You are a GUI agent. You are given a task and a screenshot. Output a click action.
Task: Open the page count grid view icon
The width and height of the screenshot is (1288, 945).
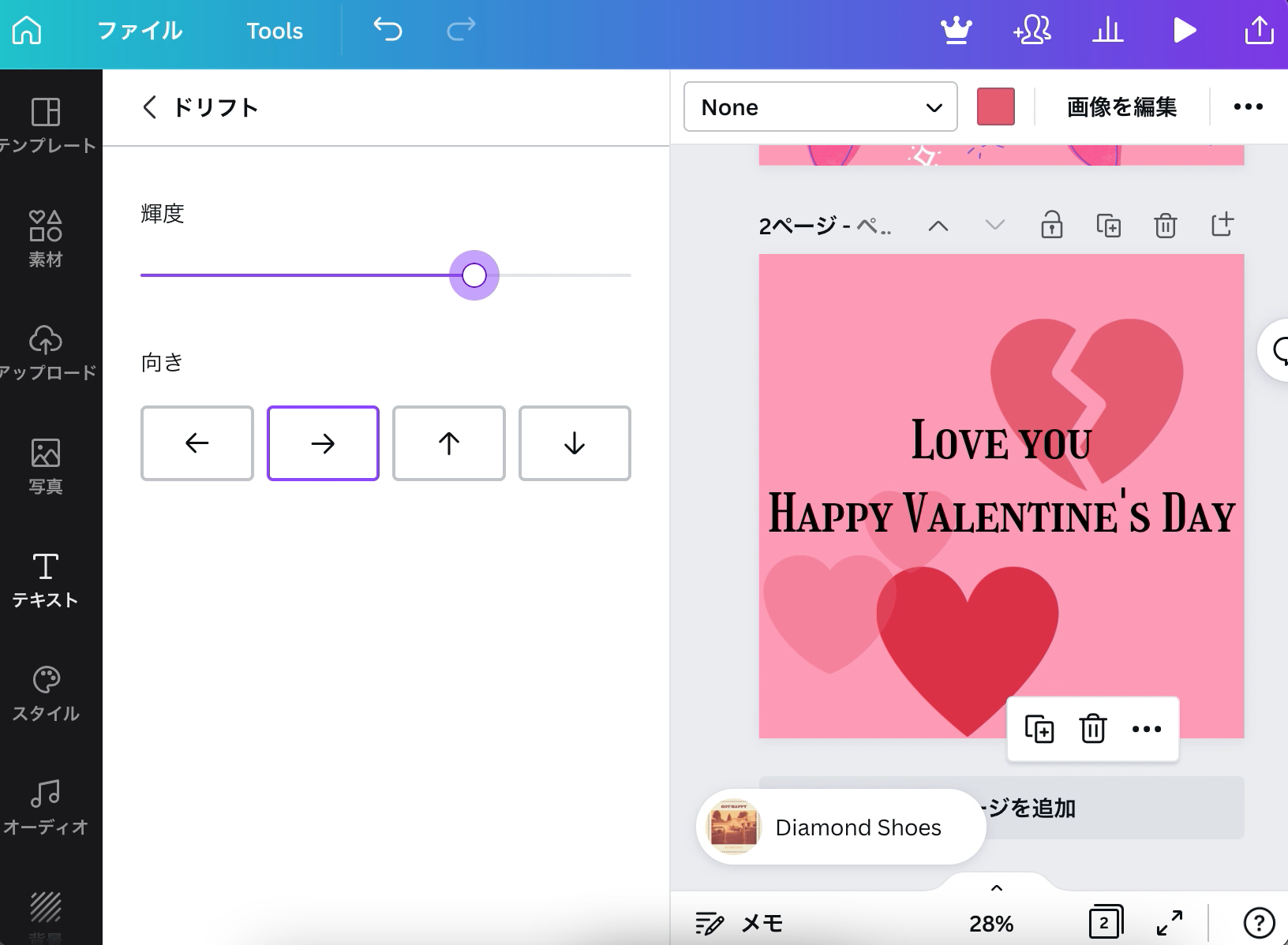1105,922
